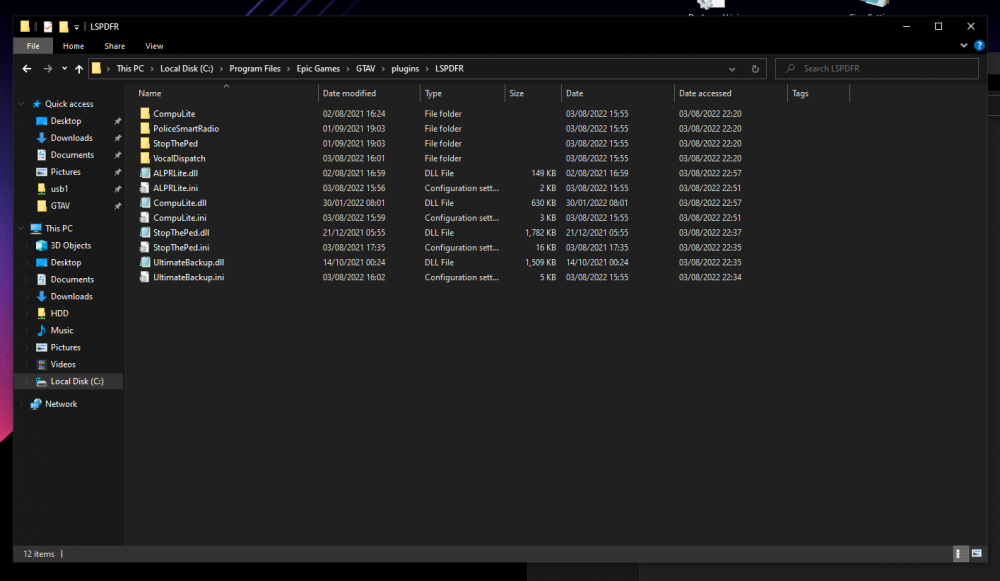The width and height of the screenshot is (1000, 581).
Task: Click Epic Games in the address bar
Action: [318, 68]
